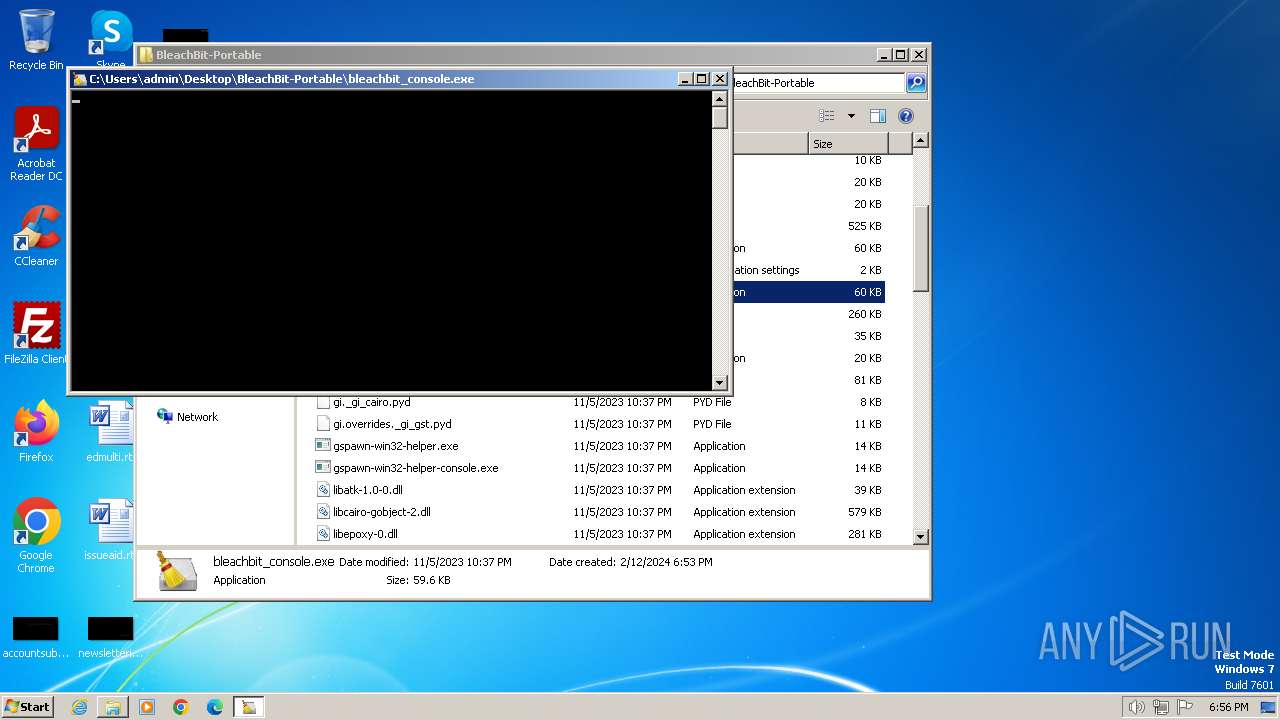Click the network tray icon
Image resolution: width=1280 pixels, height=720 pixels.
[x=1162, y=707]
